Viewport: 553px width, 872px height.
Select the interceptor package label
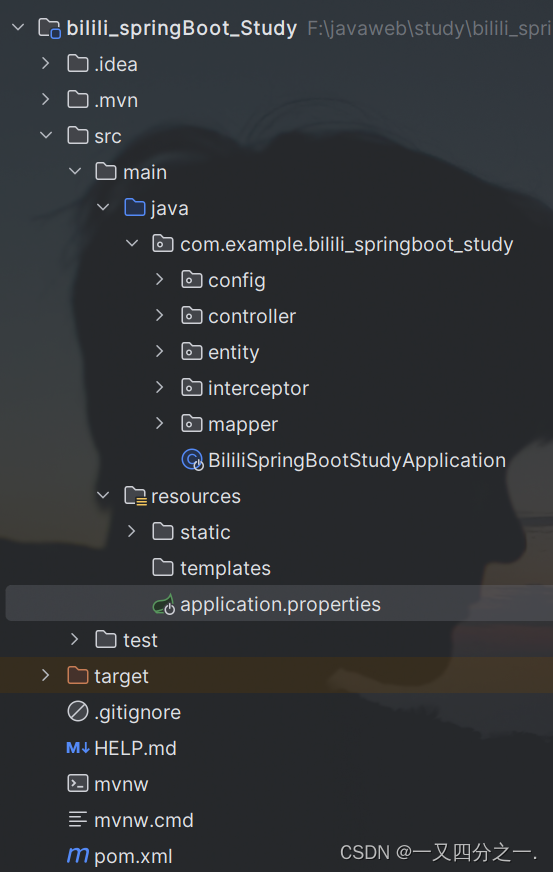258,389
